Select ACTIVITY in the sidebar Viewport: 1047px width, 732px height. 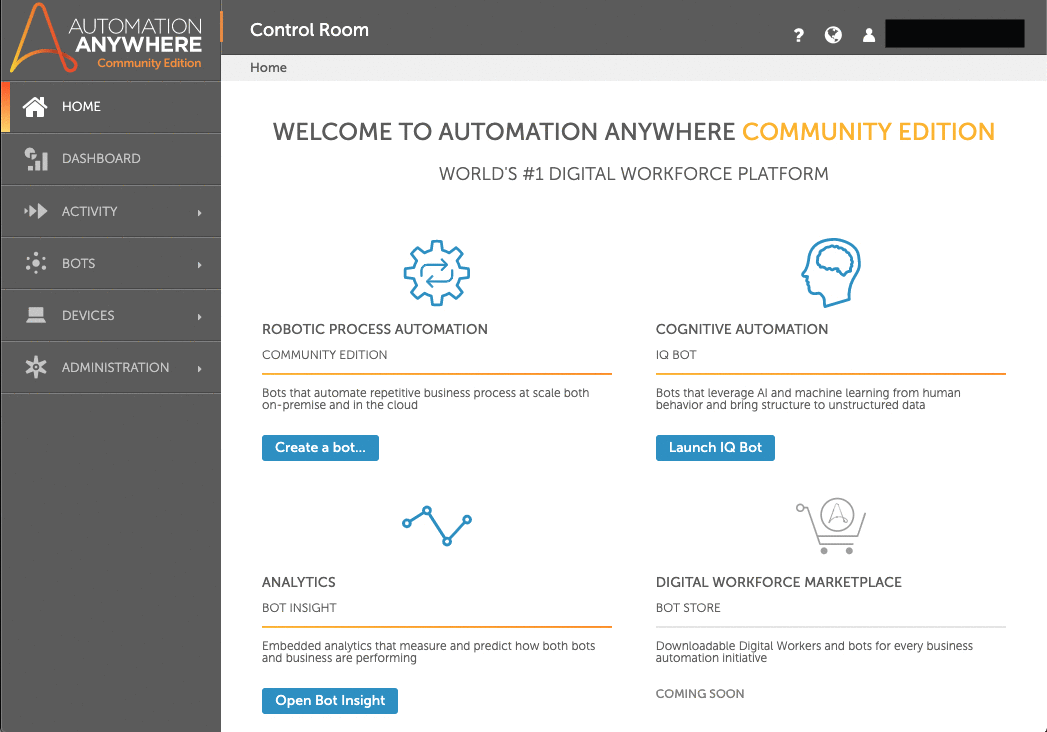[x=111, y=211]
